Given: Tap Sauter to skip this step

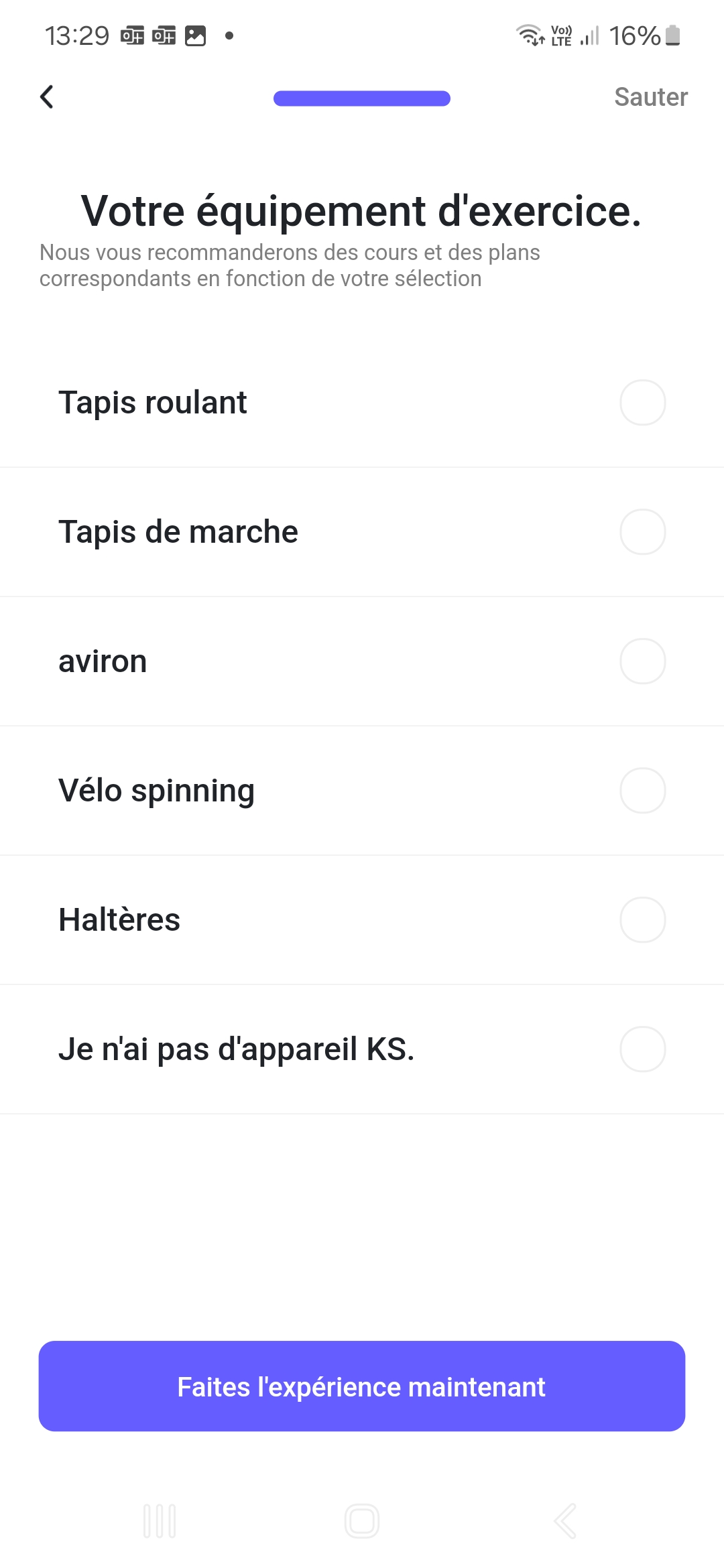Looking at the screenshot, I should pyautogui.click(x=650, y=97).
